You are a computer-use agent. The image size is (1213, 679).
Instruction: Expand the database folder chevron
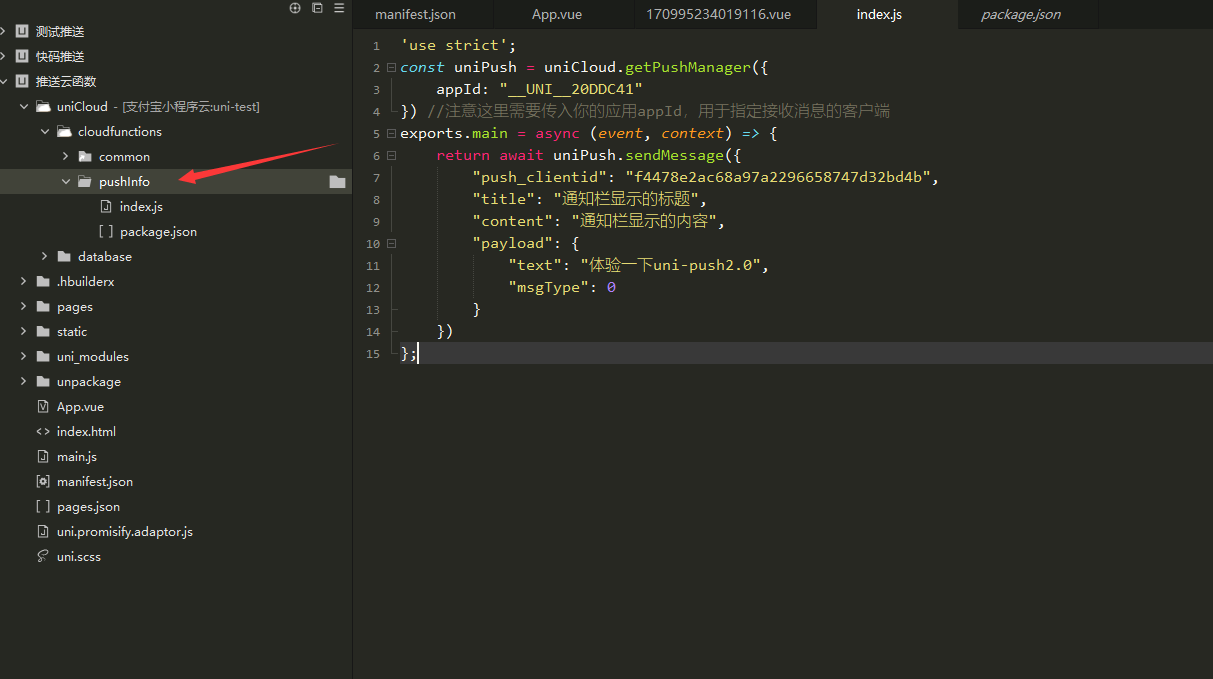[x=44, y=257]
